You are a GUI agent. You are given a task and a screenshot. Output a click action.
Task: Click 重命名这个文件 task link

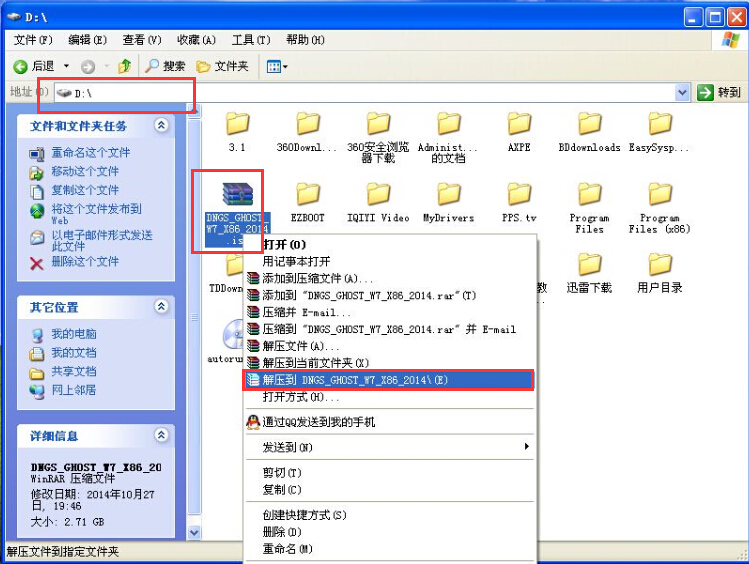(x=90, y=152)
